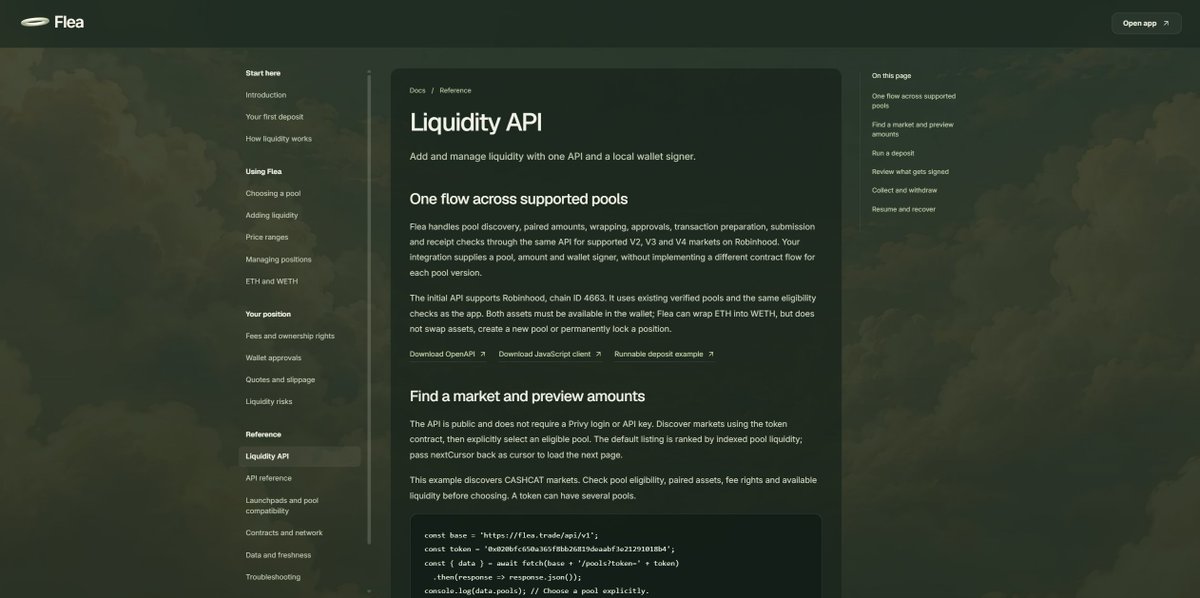Open Launchpads and pool compatibility
1200x598 pixels.
[282, 505]
